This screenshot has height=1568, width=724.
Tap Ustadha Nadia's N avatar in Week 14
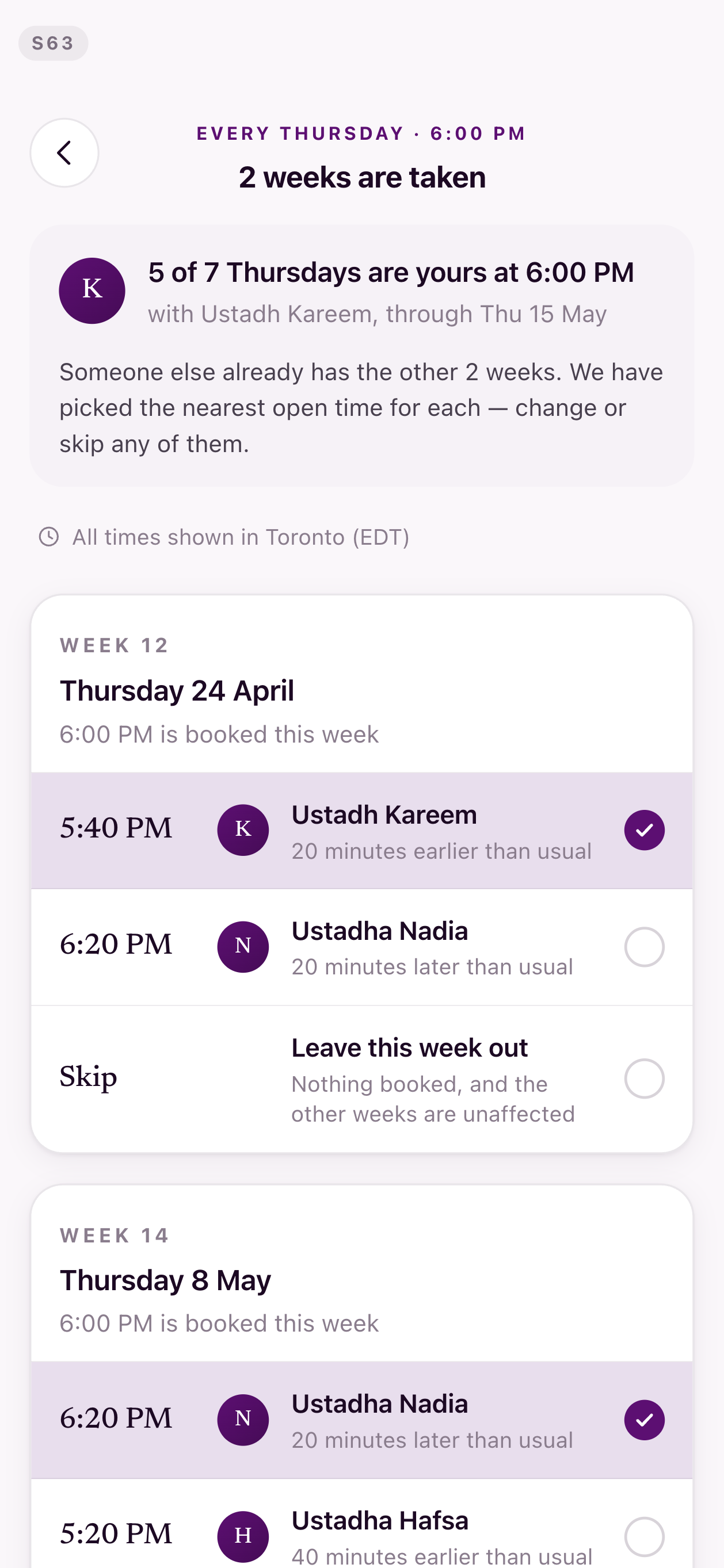pos(243,1420)
